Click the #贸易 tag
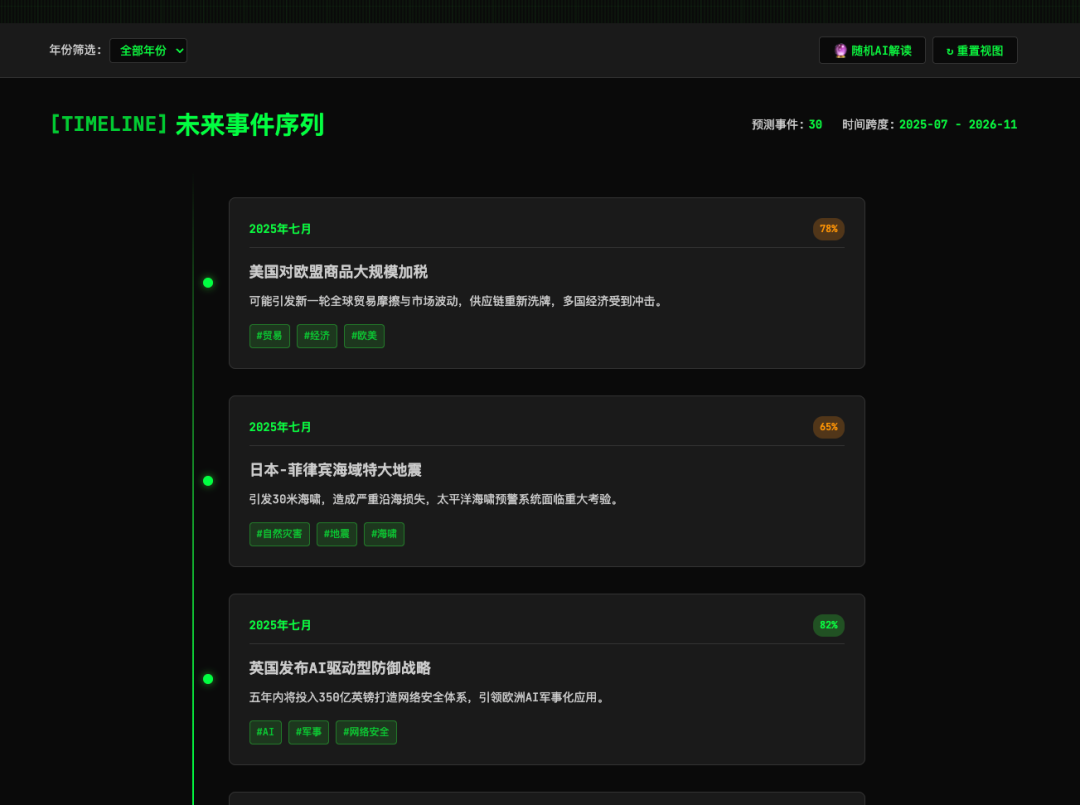The width and height of the screenshot is (1080, 805). pos(269,336)
